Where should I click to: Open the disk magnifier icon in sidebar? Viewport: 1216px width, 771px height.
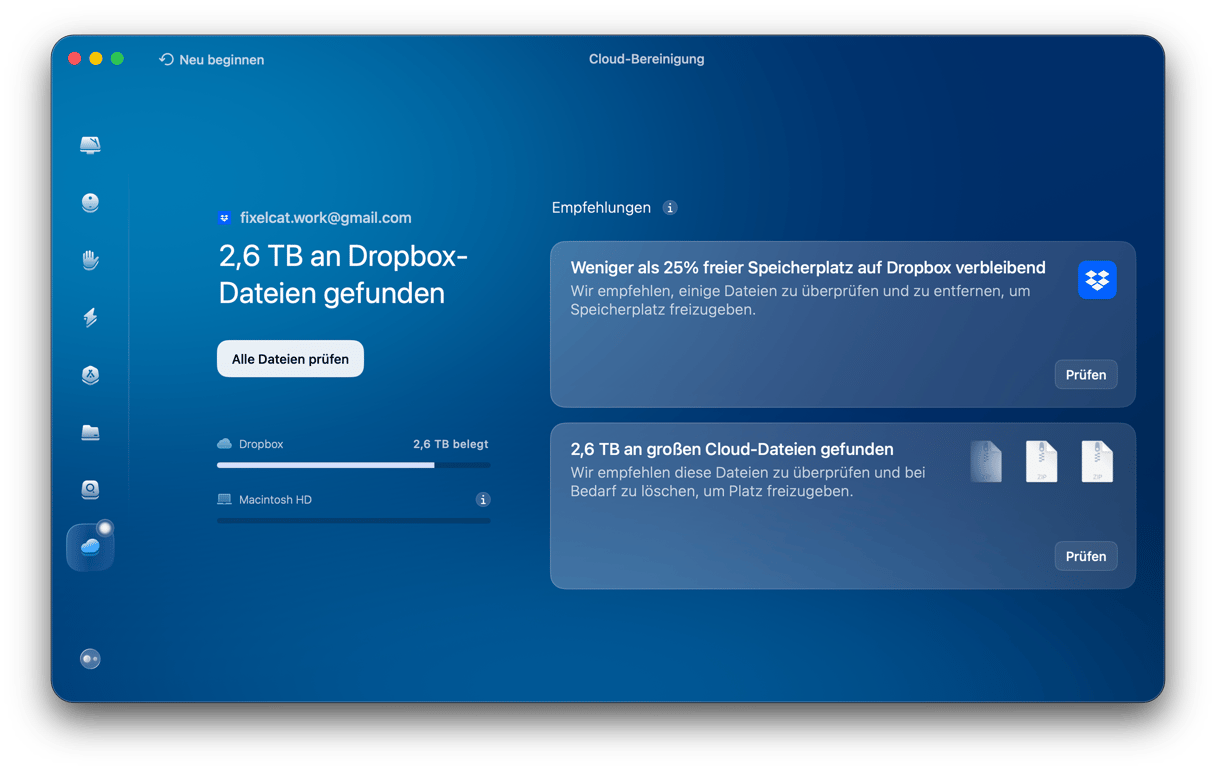(90, 490)
